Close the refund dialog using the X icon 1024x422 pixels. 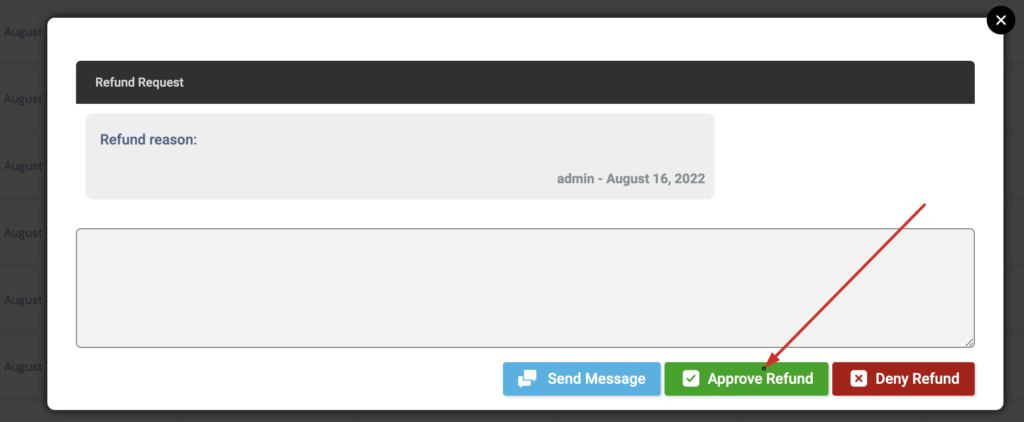click(1000, 20)
